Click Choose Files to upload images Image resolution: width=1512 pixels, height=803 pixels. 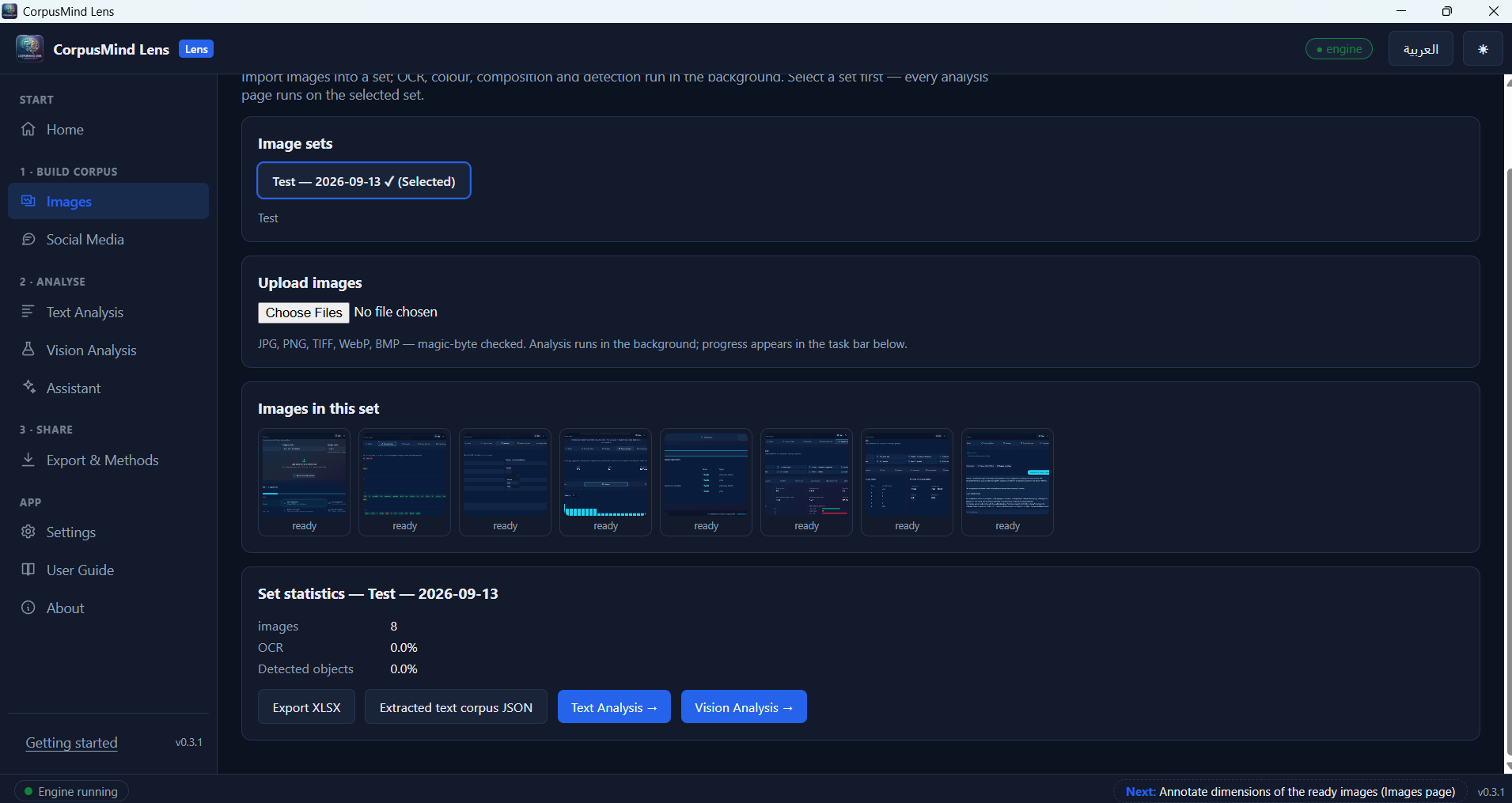(304, 312)
